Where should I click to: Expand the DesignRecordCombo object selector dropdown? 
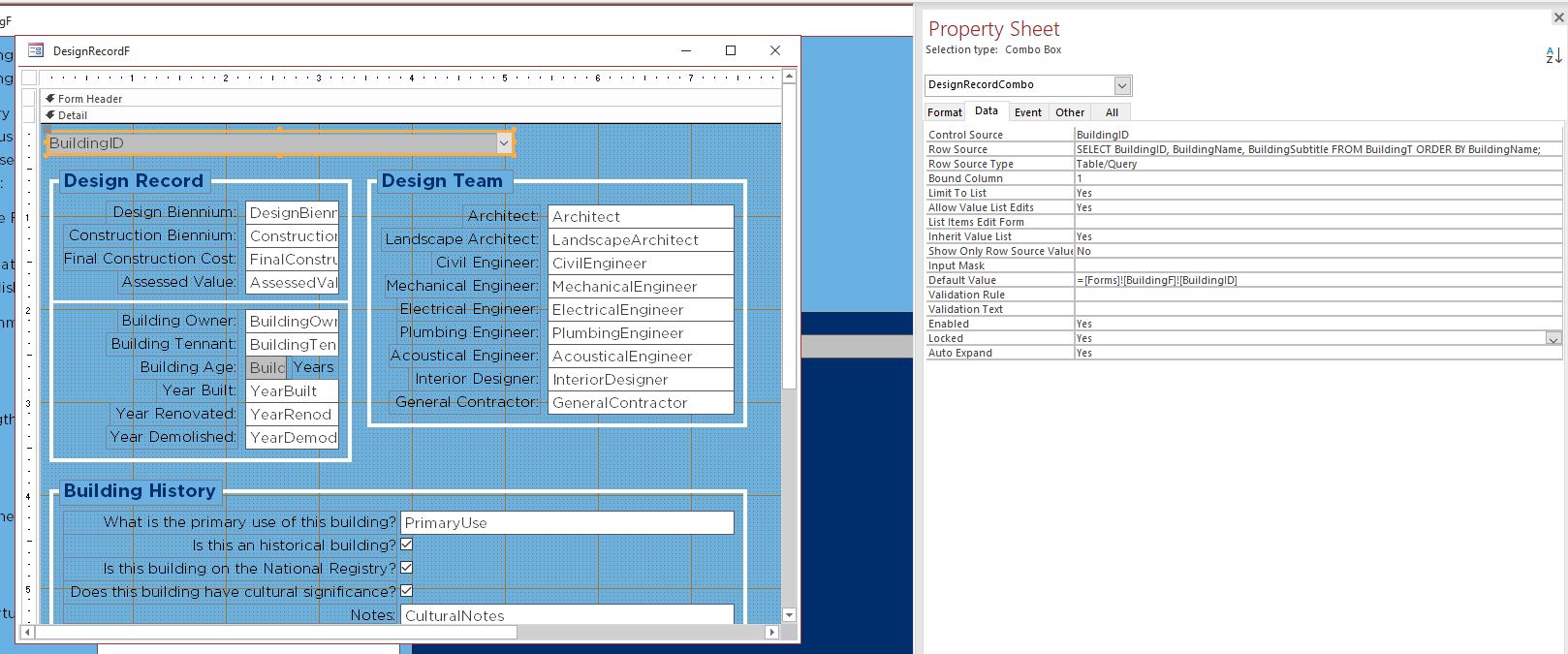point(1122,85)
